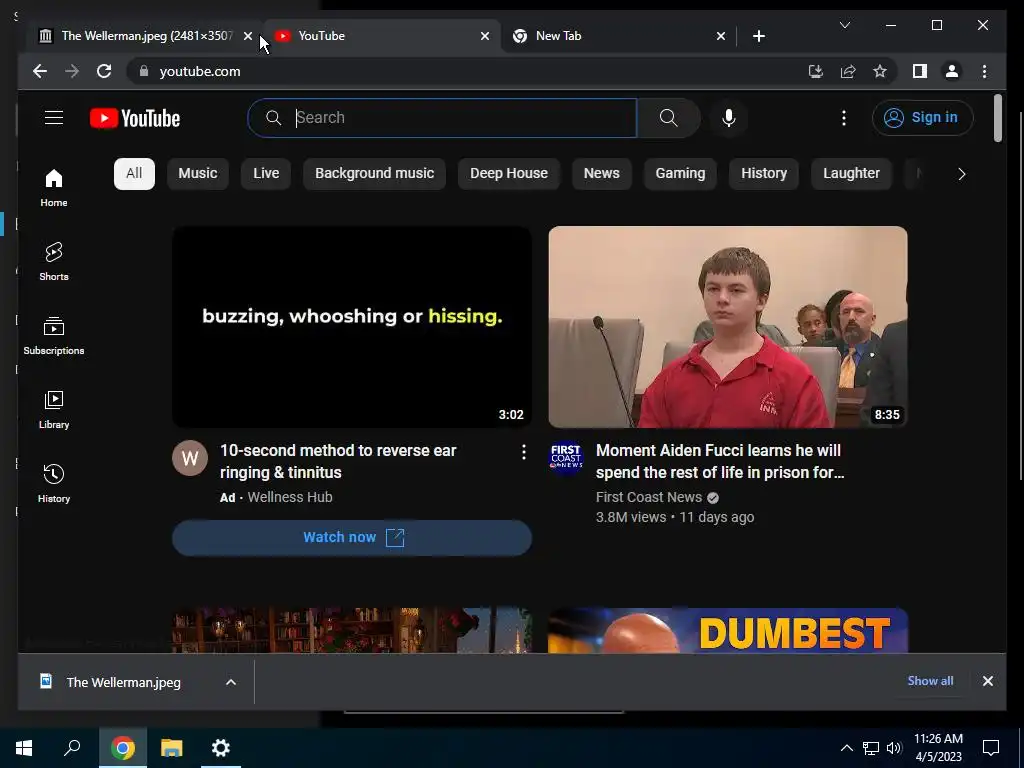This screenshot has height=768, width=1024.
Task: Open File Explorer from taskbar
Action: pyautogui.click(x=172, y=748)
